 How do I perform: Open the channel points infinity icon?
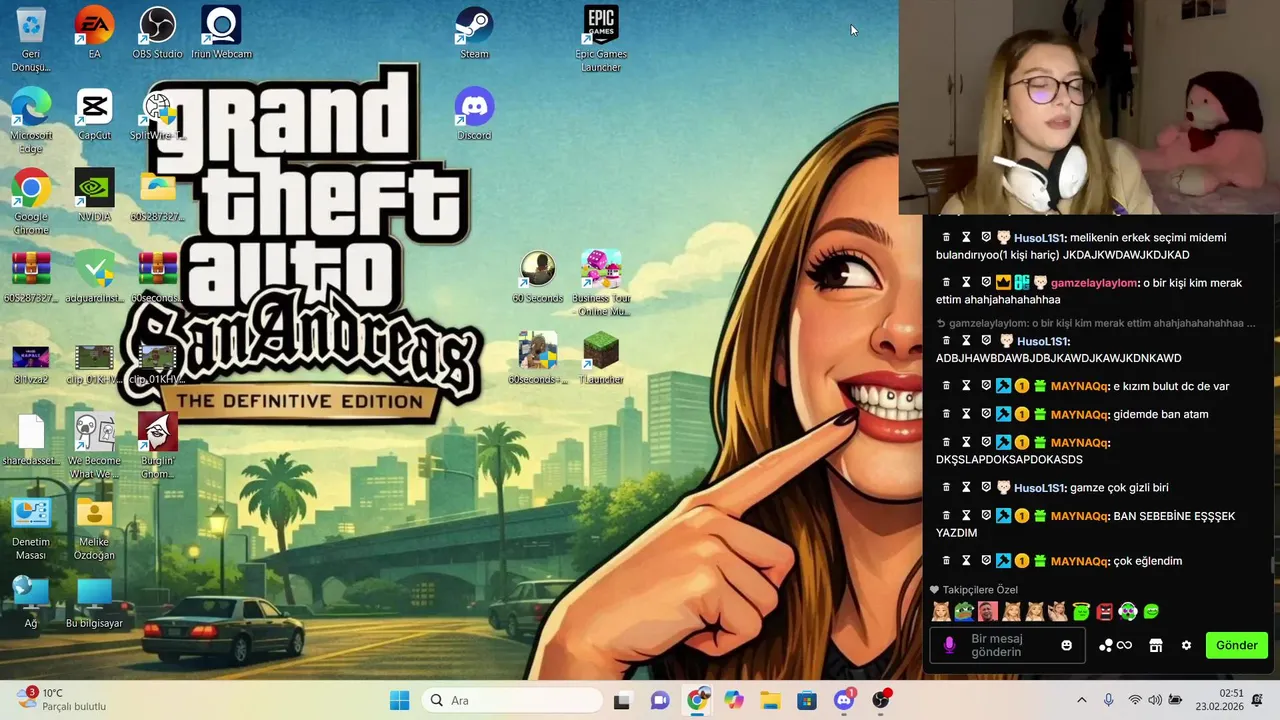1115,645
